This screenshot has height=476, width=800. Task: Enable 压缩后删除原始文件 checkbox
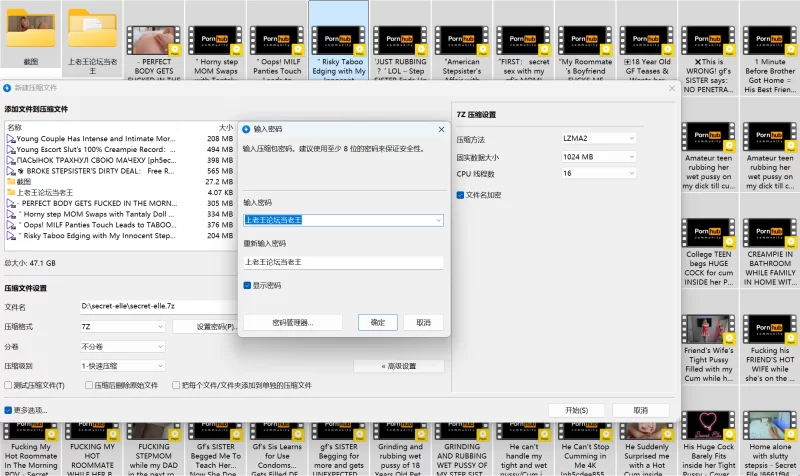89,385
